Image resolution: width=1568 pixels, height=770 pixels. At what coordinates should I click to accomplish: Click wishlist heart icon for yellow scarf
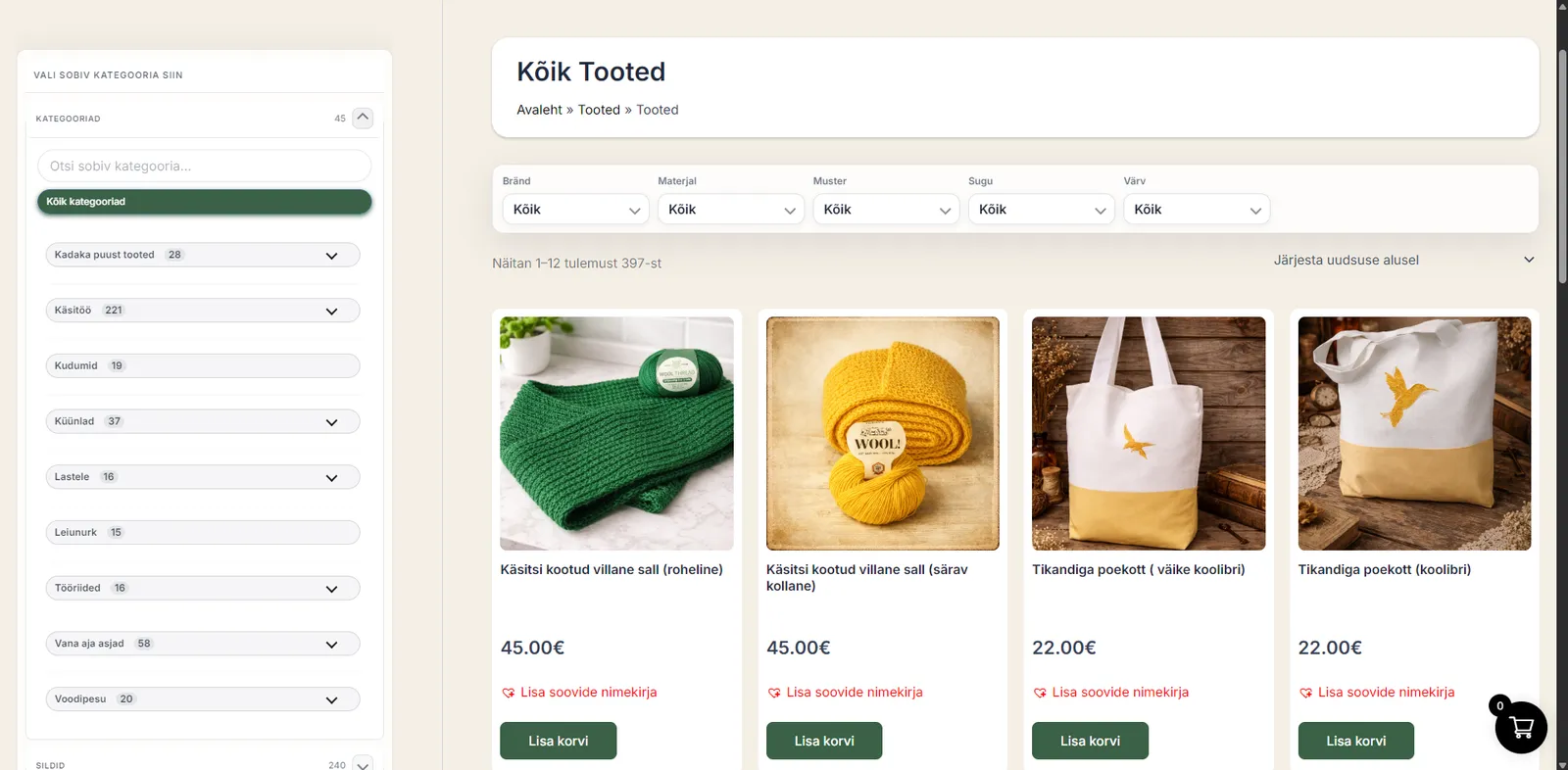[774, 693]
